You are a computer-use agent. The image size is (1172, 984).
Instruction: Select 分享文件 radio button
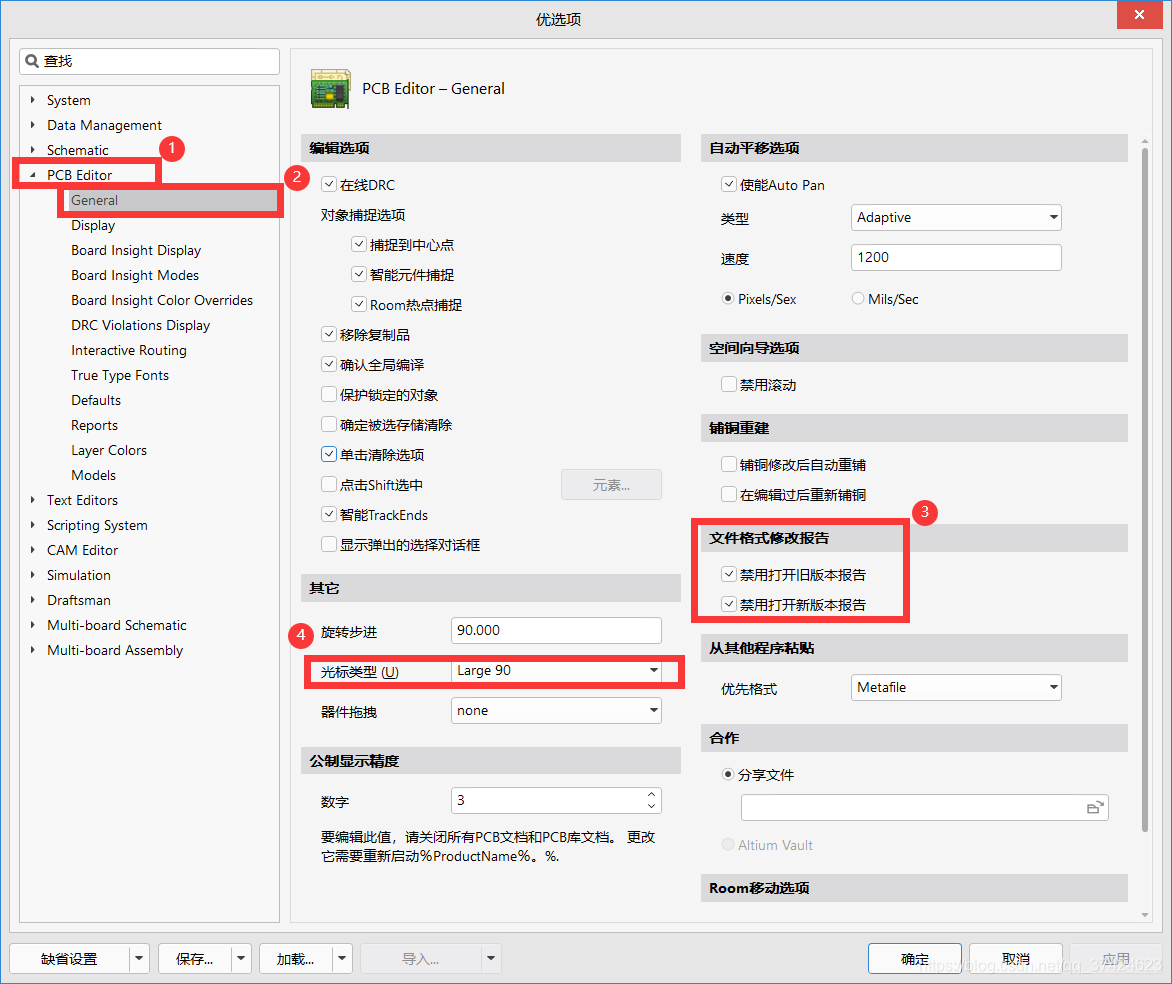point(727,775)
